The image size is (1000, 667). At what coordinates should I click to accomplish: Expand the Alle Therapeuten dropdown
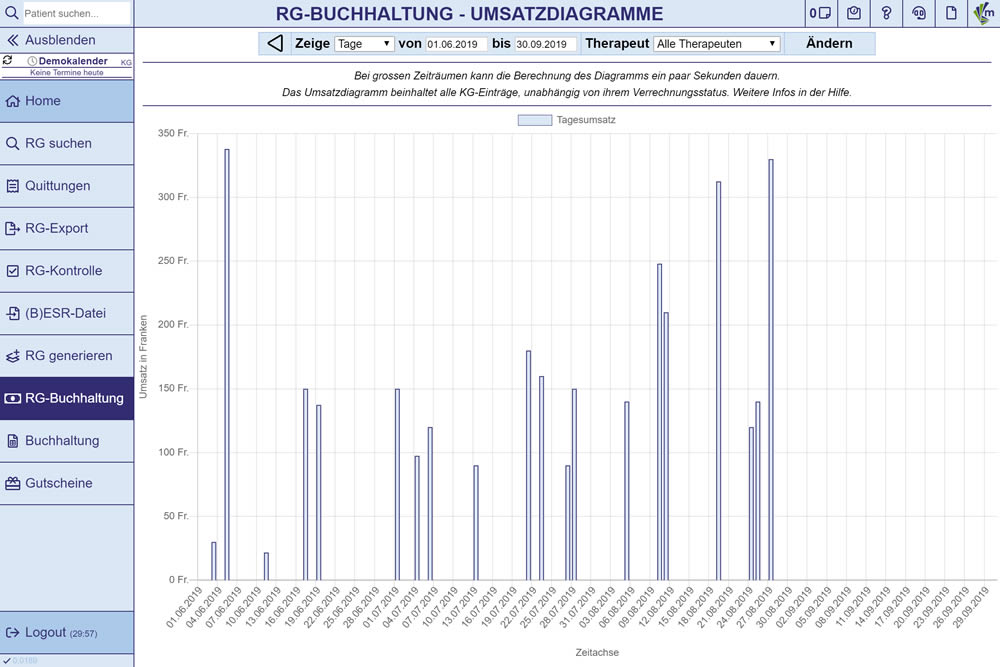716,44
